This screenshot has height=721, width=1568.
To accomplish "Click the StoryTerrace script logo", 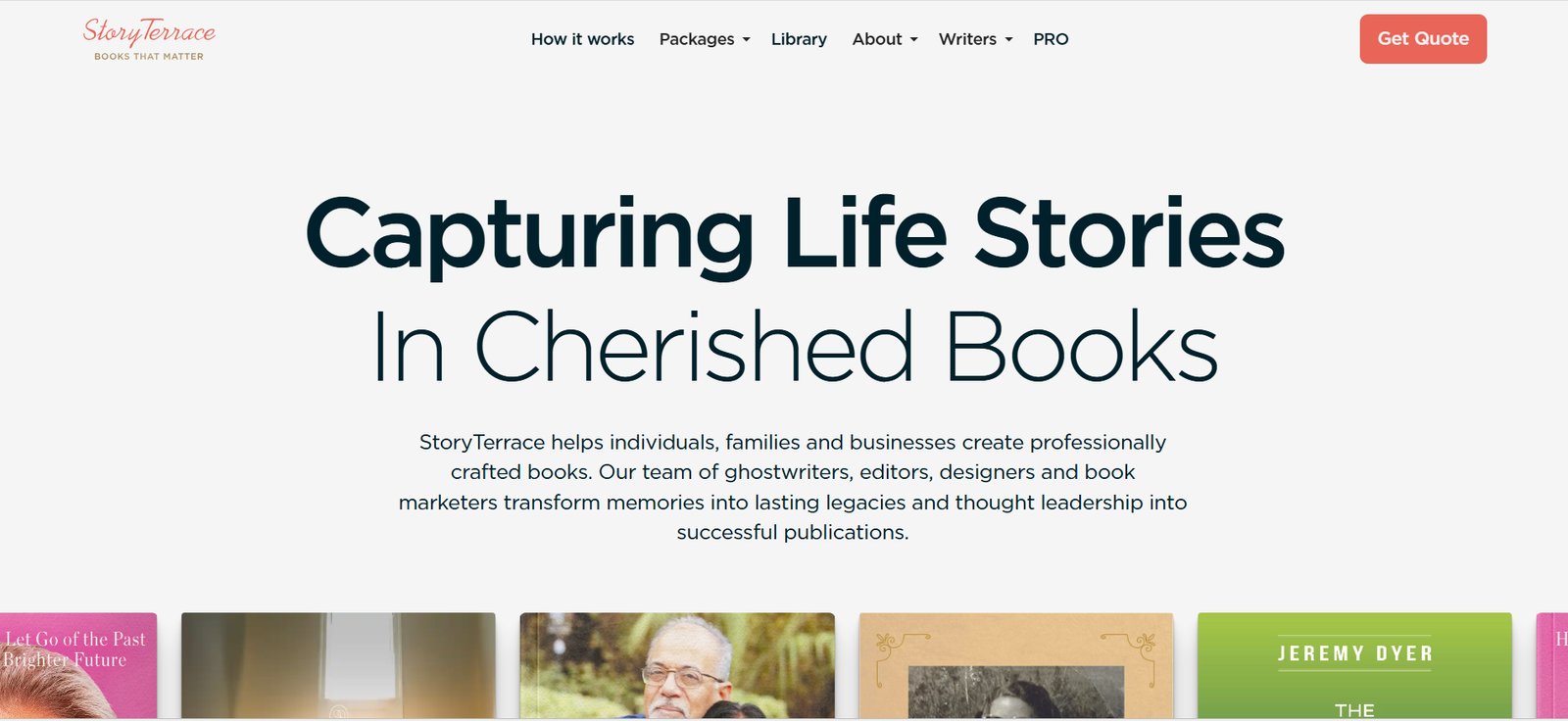I will click(x=149, y=31).
